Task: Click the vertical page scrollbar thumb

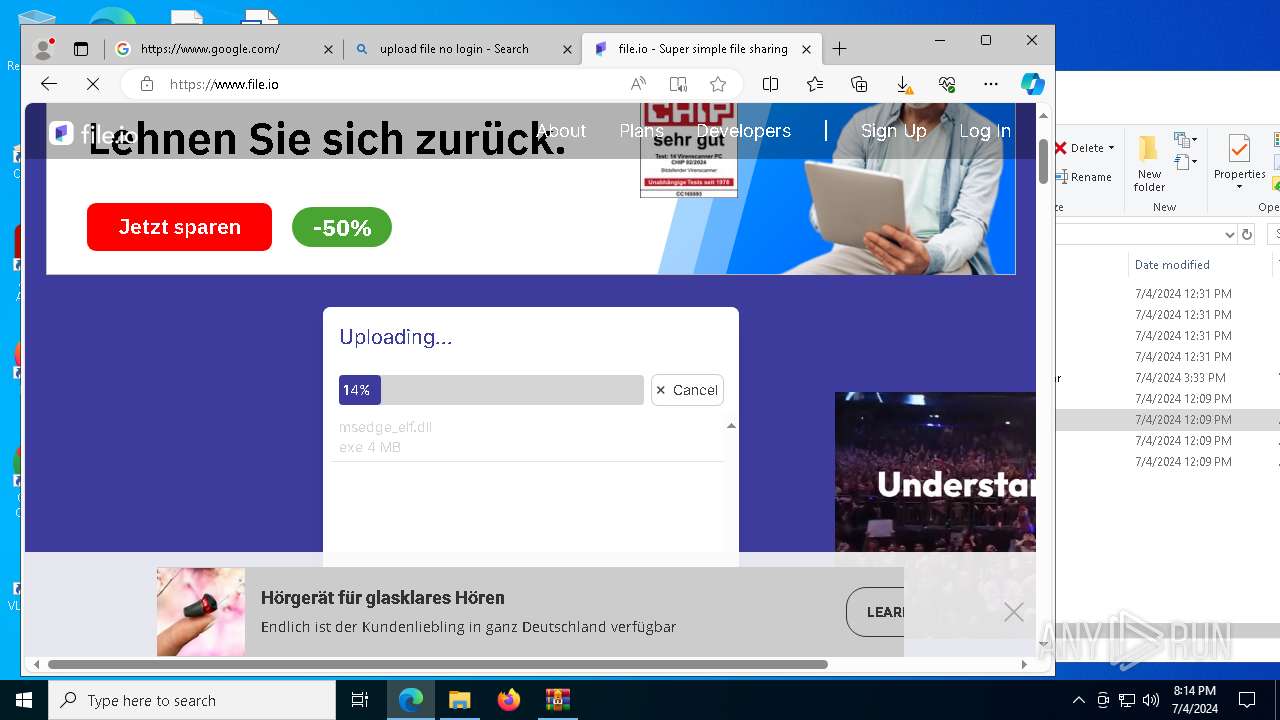Action: point(1043,161)
